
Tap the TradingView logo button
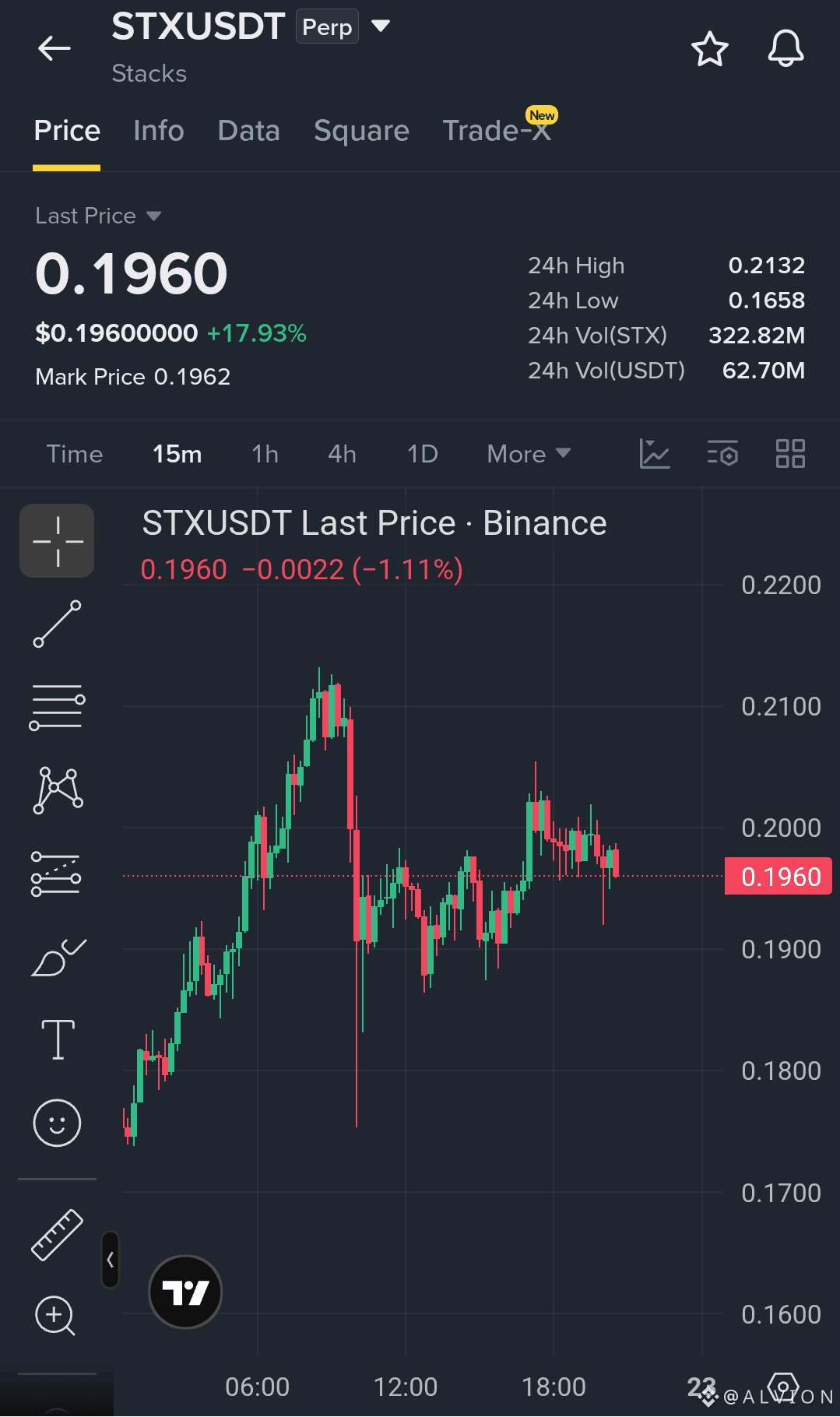185,1292
